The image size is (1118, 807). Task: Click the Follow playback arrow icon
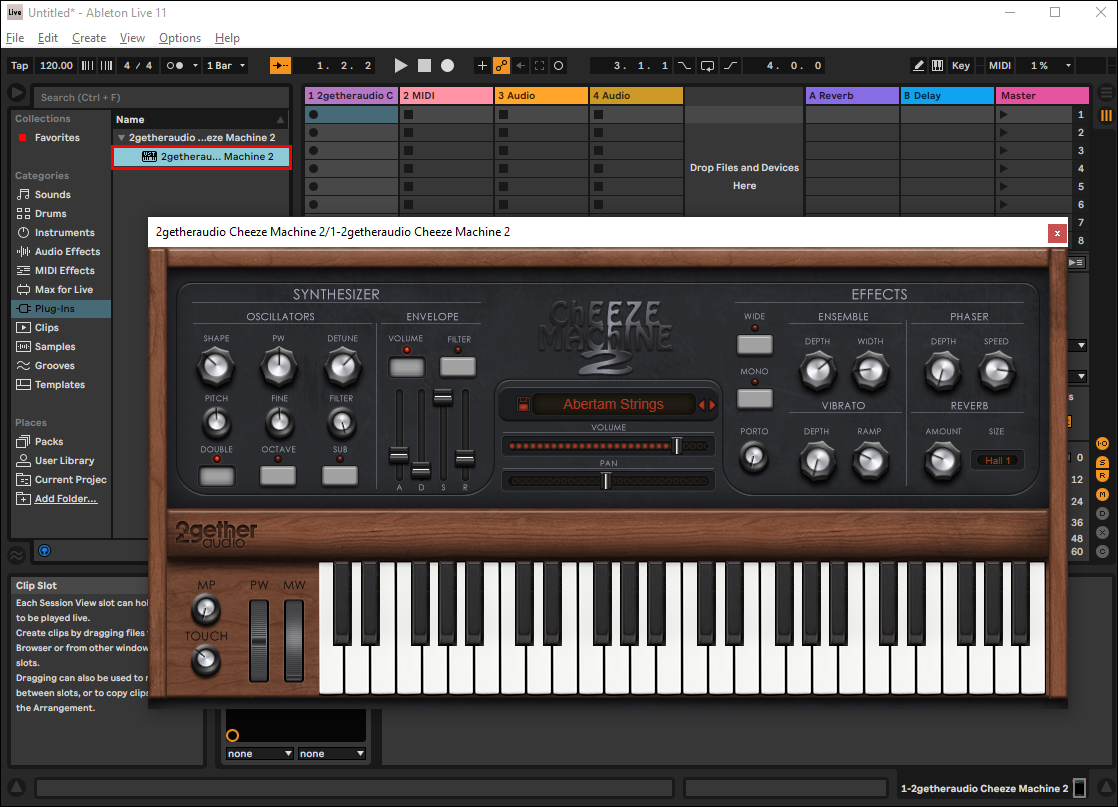tap(280, 66)
